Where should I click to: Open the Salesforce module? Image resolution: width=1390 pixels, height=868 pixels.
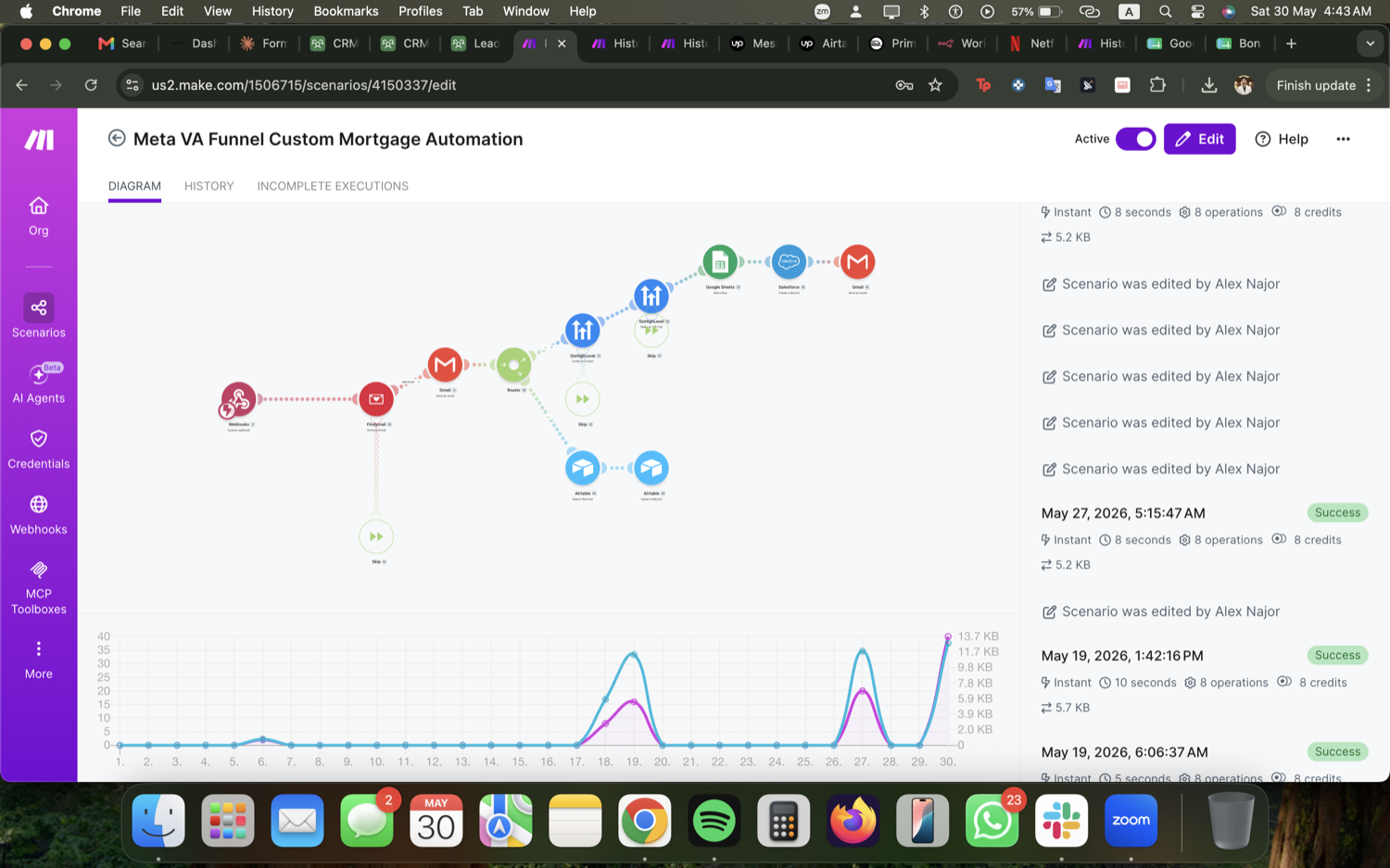[789, 262]
